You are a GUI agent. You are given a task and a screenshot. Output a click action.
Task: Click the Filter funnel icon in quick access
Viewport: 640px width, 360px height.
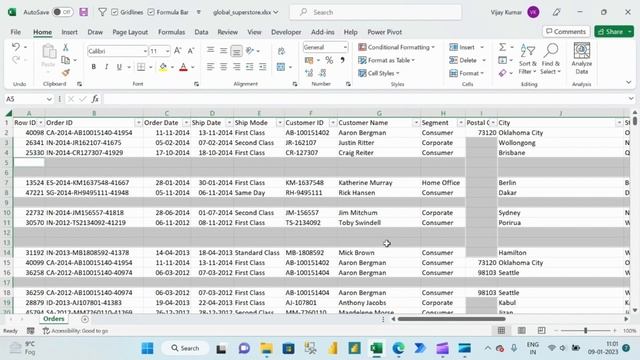tap(102, 12)
